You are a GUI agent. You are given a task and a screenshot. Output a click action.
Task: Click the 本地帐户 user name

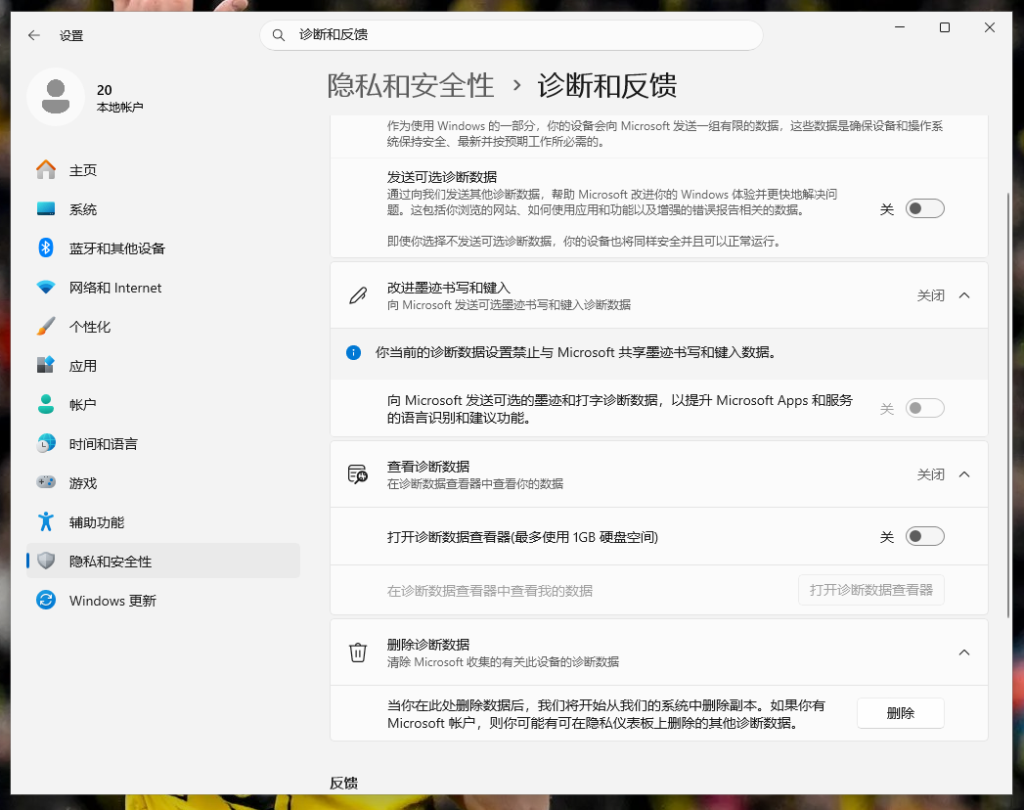120,107
